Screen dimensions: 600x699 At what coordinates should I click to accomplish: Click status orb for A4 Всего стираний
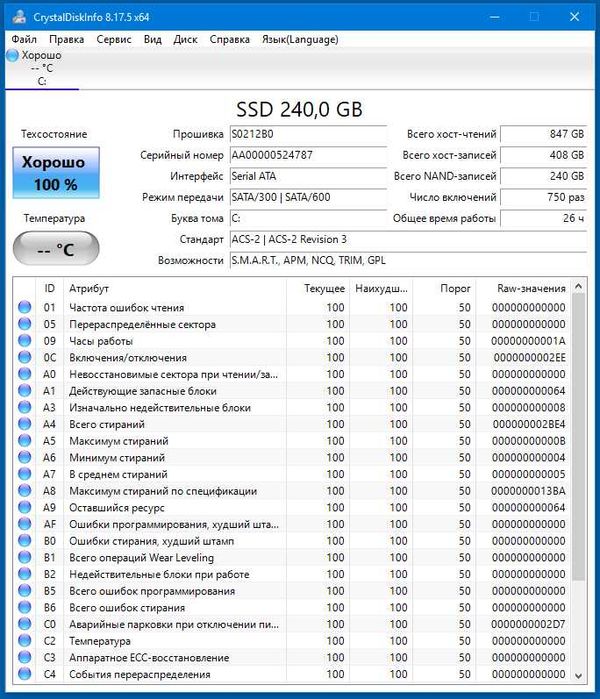[25, 424]
